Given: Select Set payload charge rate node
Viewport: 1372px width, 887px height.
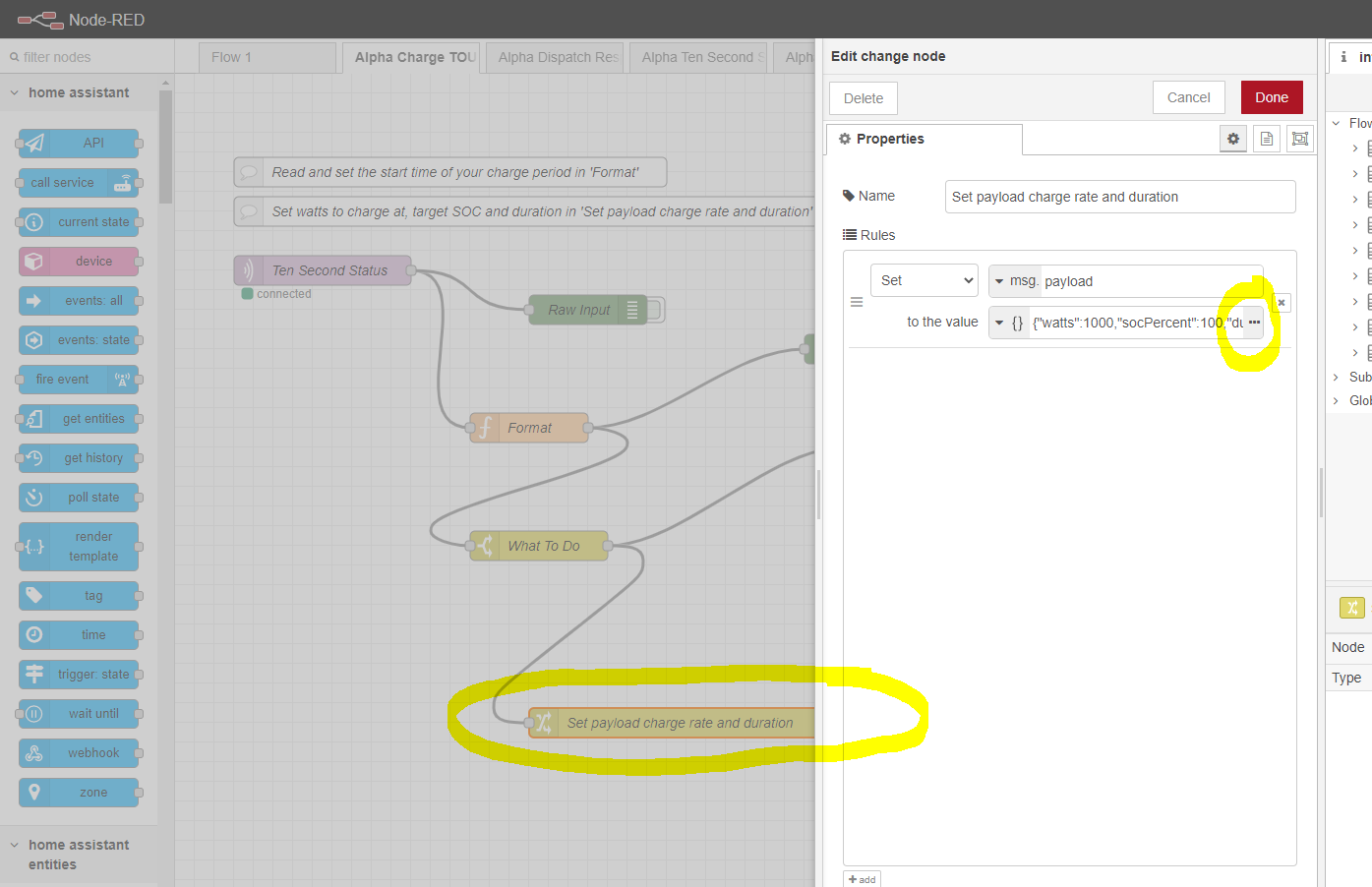Looking at the screenshot, I should (x=672, y=723).
